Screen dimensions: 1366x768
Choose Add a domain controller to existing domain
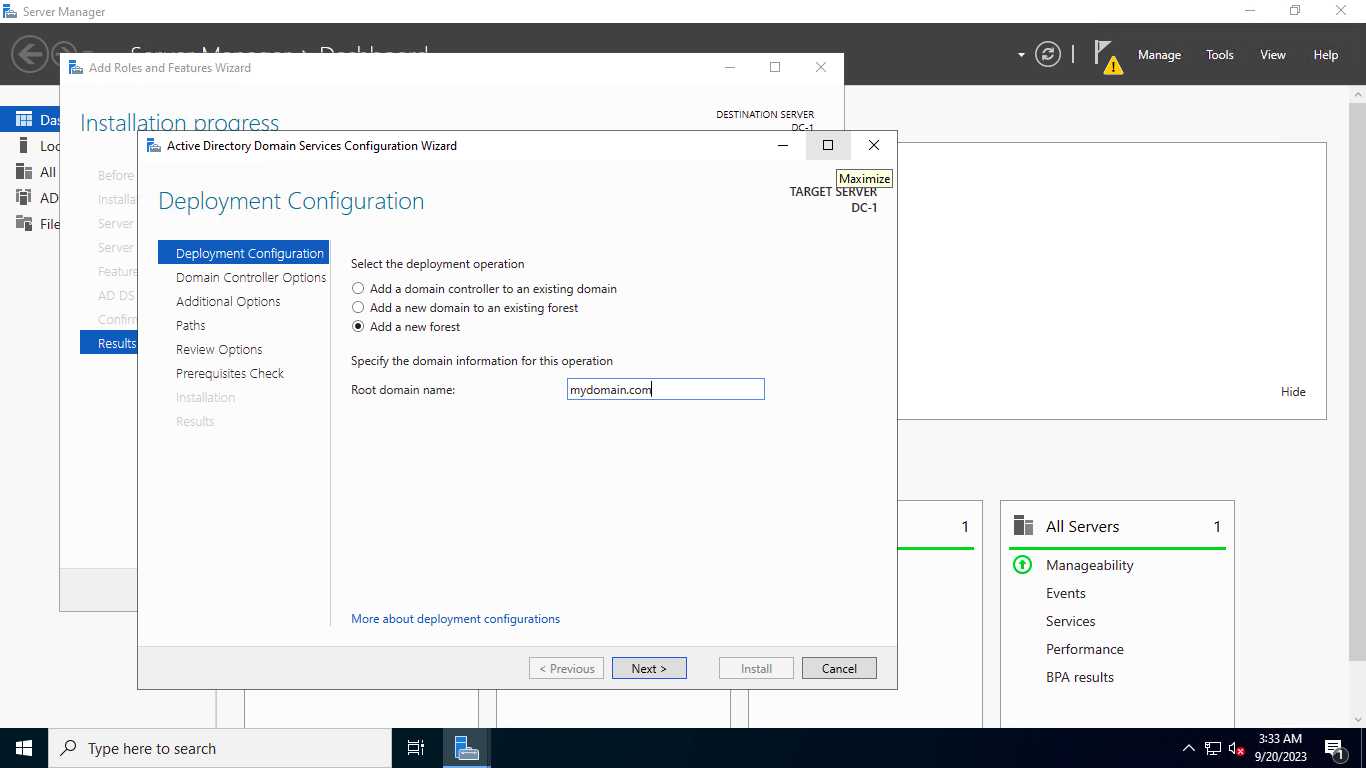pos(357,288)
